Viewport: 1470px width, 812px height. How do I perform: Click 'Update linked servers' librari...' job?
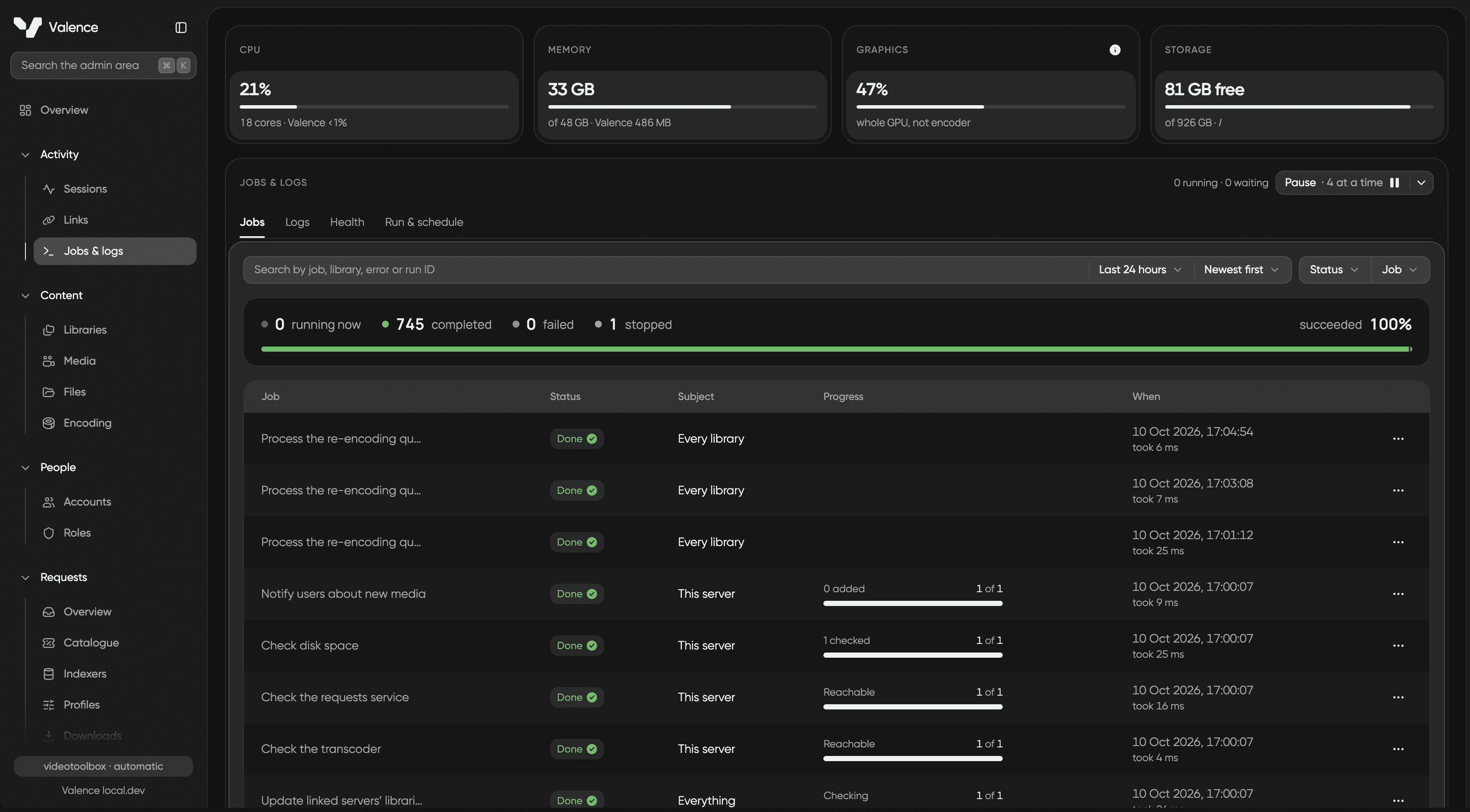pos(341,801)
